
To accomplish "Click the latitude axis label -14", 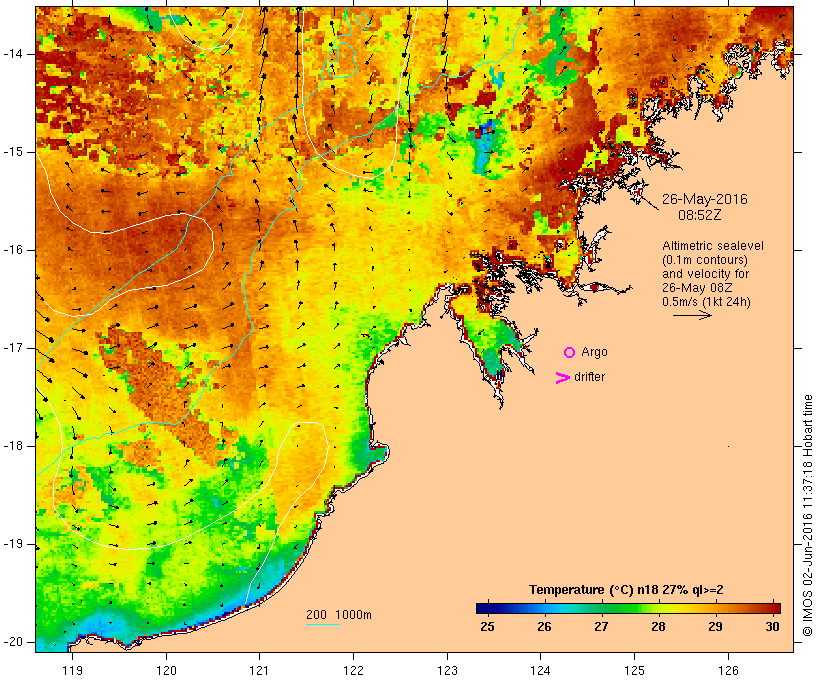I will [13, 54].
